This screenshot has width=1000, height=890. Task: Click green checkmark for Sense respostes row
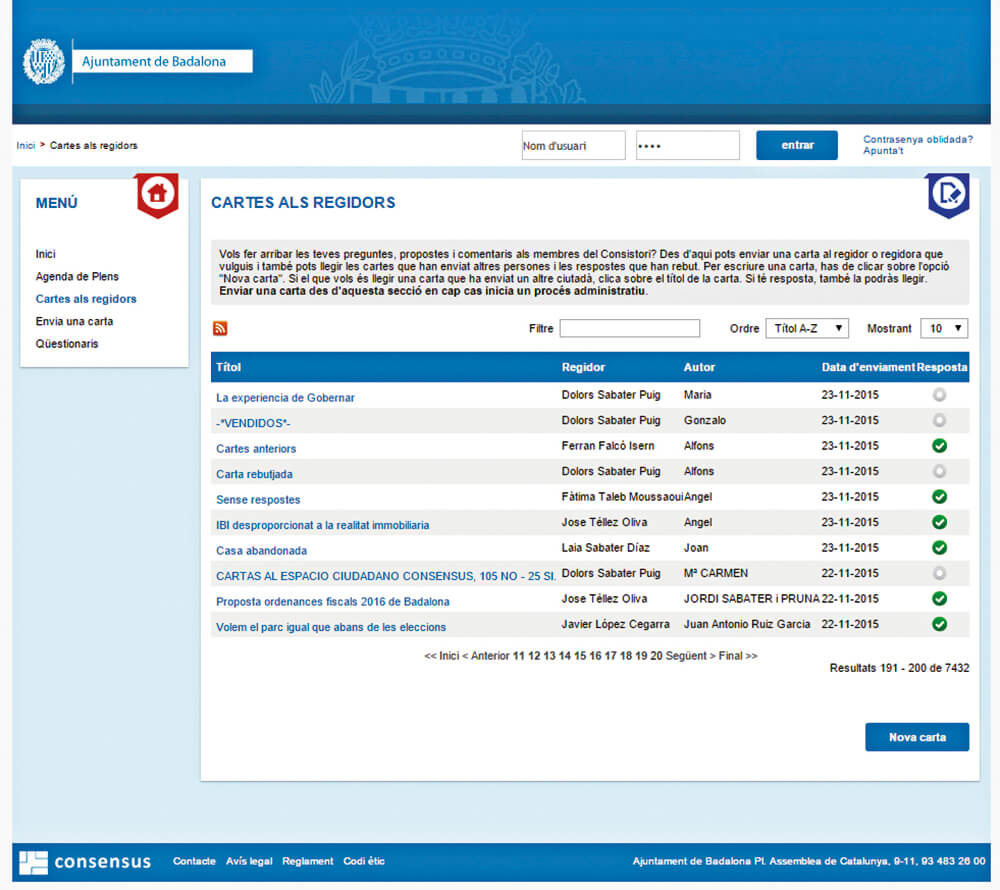click(939, 497)
